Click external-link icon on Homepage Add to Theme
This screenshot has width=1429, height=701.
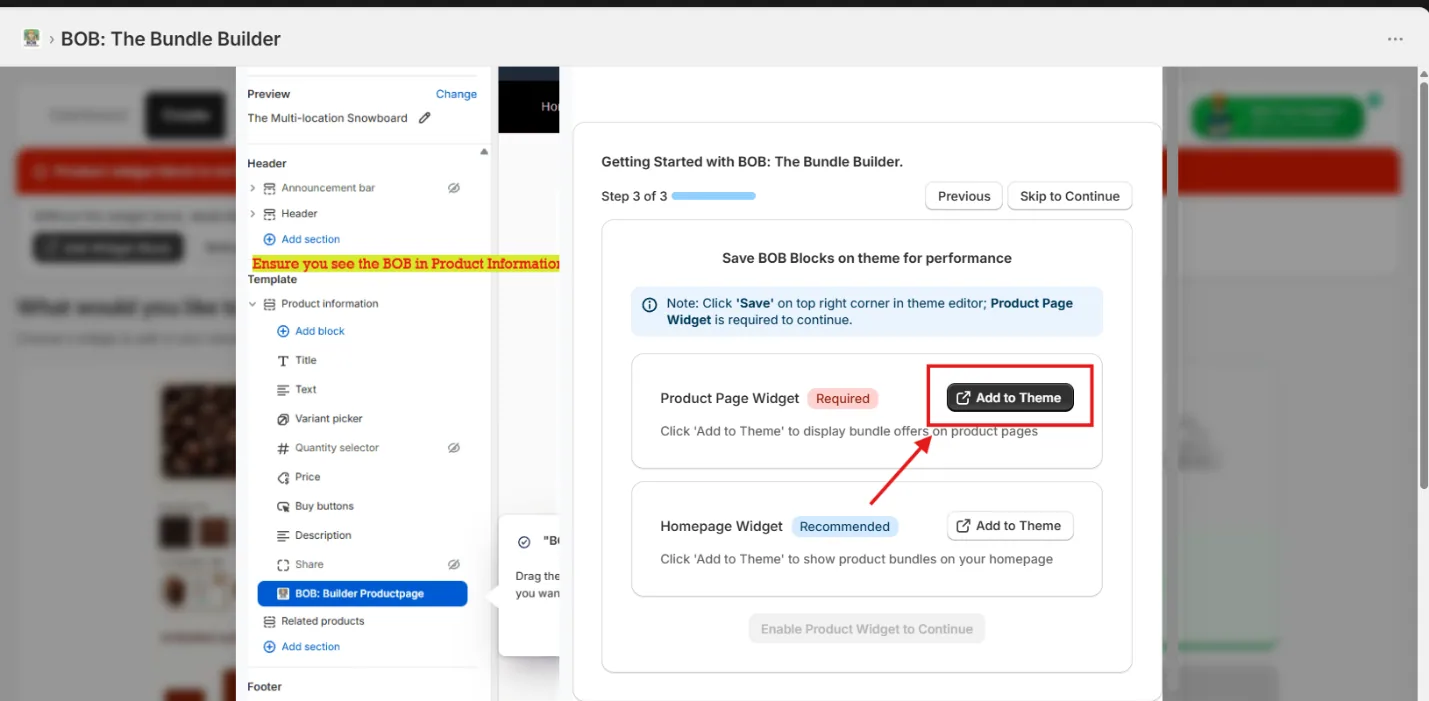(963, 526)
